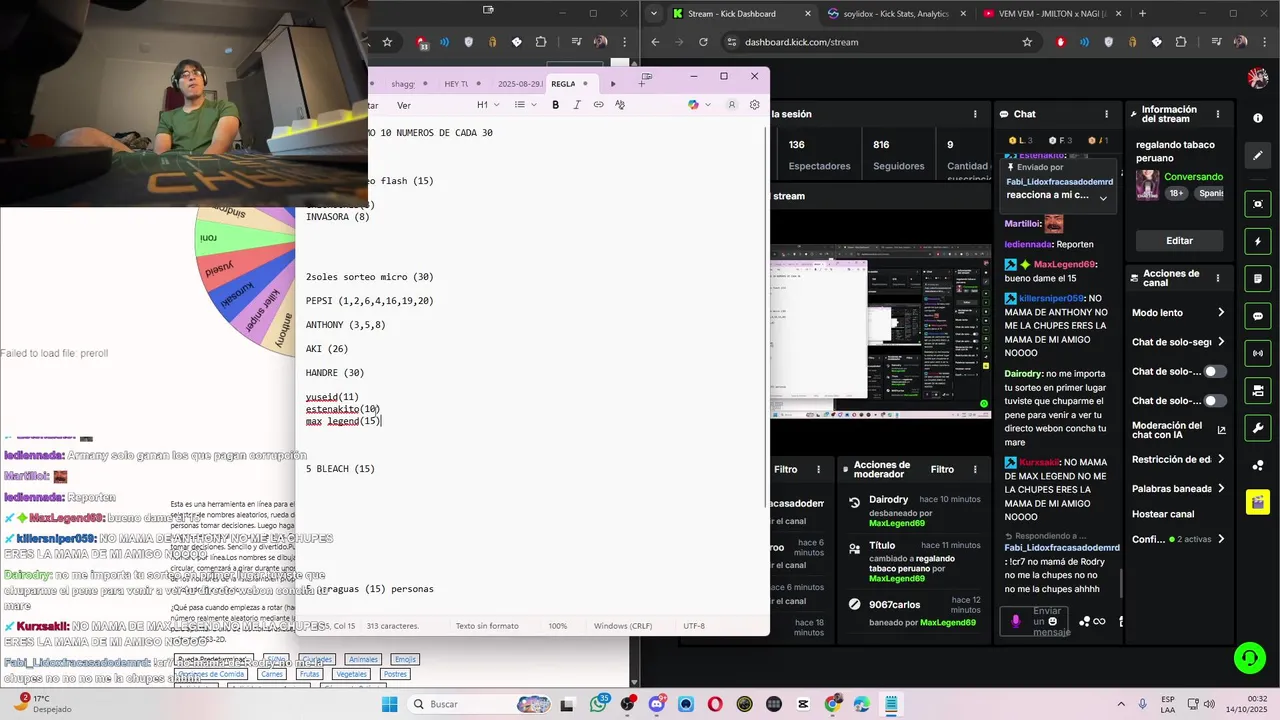Open the Windows Start menu
Screen dimensions: 1280x720
coord(389,704)
